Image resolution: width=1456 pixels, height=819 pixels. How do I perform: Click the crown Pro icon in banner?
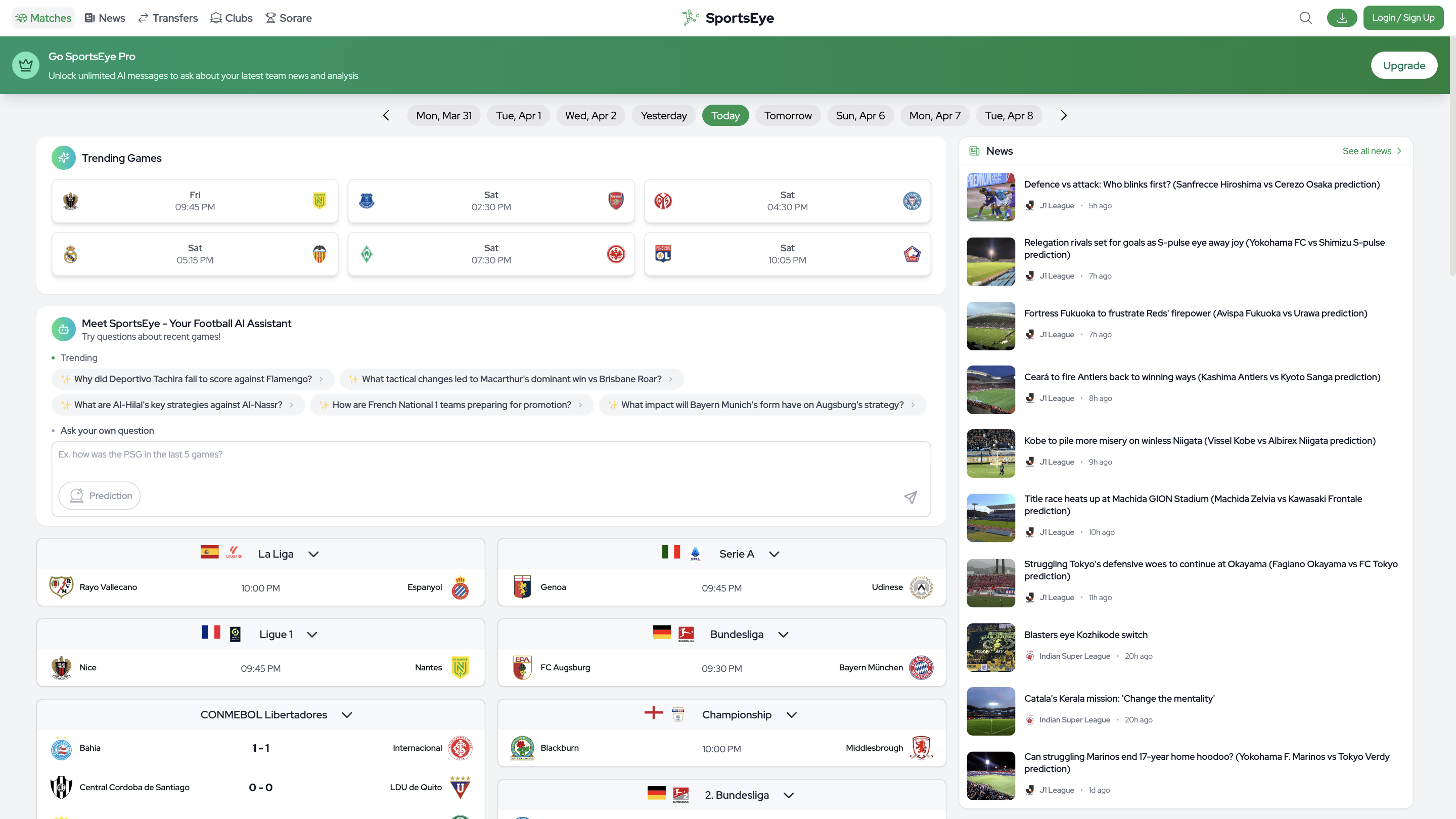(x=26, y=66)
